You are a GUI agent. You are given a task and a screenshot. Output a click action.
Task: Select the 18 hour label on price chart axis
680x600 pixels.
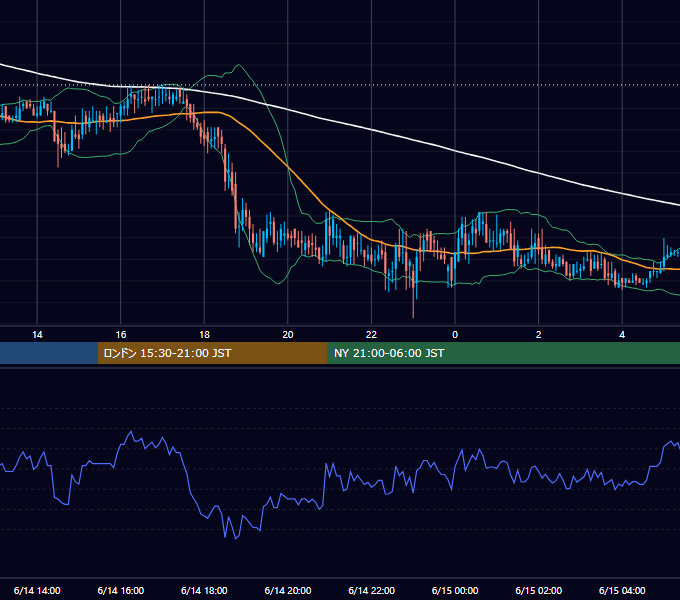[x=204, y=335]
